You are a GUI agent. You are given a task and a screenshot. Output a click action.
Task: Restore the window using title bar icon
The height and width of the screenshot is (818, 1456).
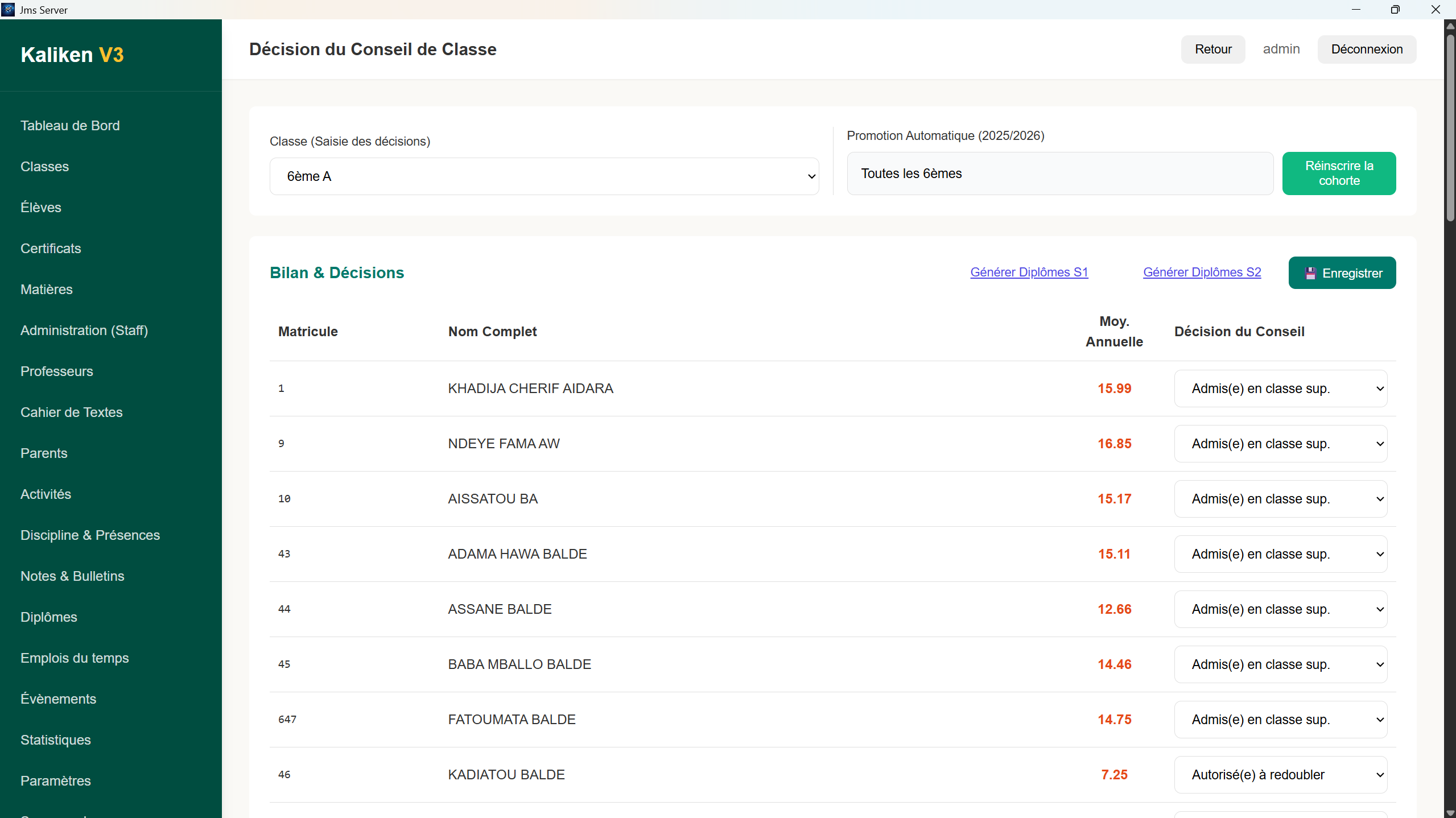[1395, 10]
